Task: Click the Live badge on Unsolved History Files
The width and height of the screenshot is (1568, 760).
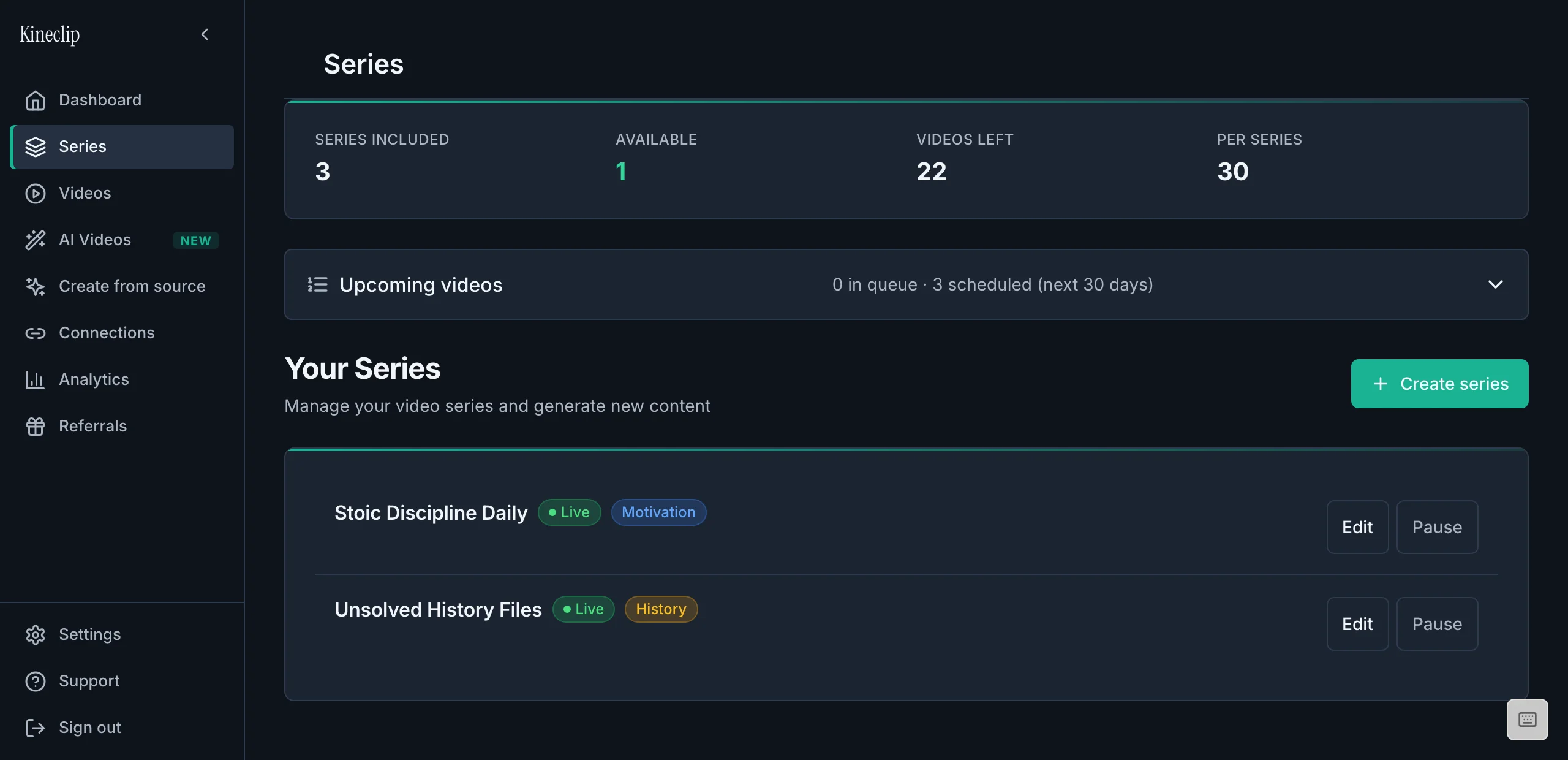Action: [x=583, y=609]
